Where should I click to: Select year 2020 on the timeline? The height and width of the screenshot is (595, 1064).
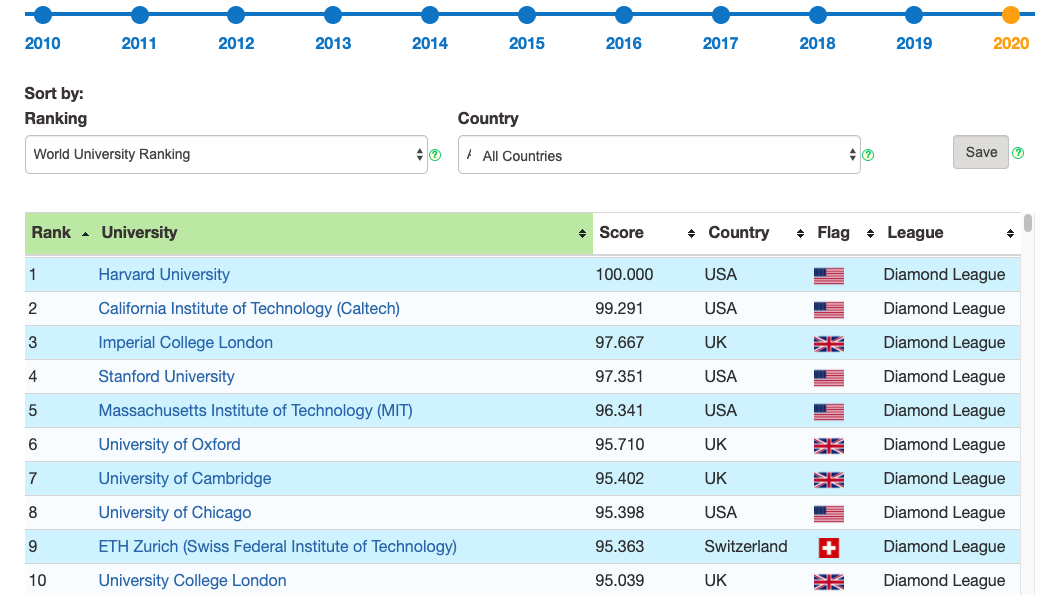click(x=1011, y=15)
